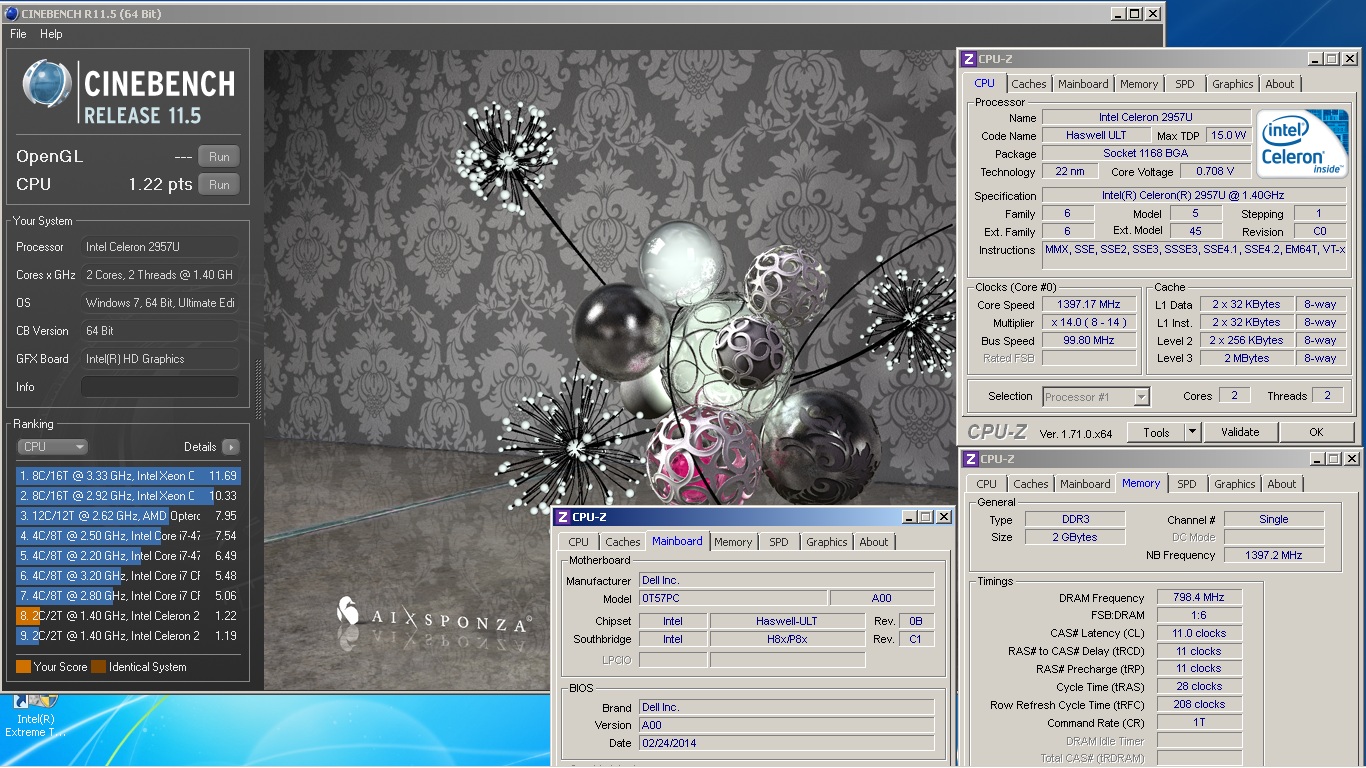
Task: Open the Ranking CPU dropdown
Action: click(x=52, y=447)
